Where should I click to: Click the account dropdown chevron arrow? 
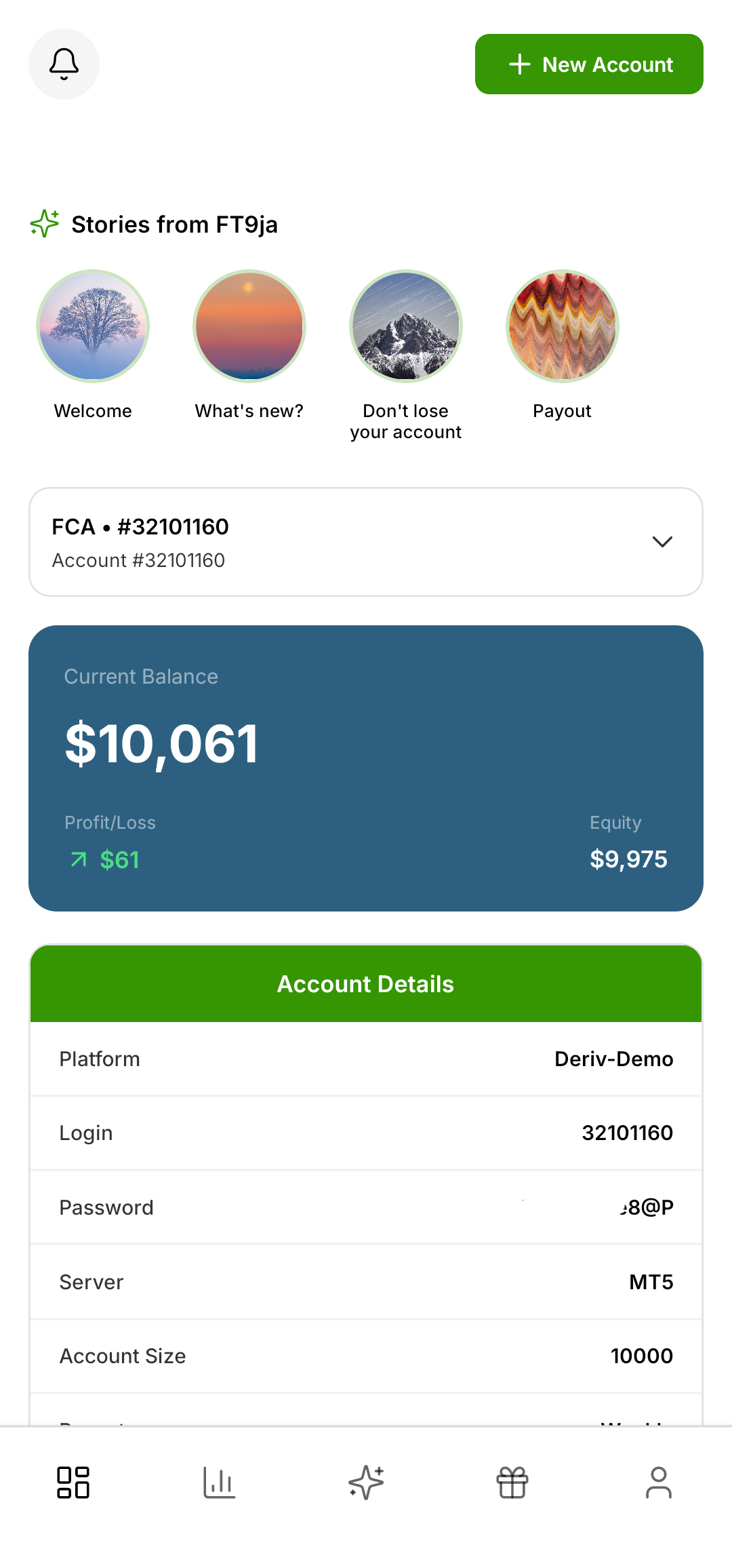click(662, 542)
